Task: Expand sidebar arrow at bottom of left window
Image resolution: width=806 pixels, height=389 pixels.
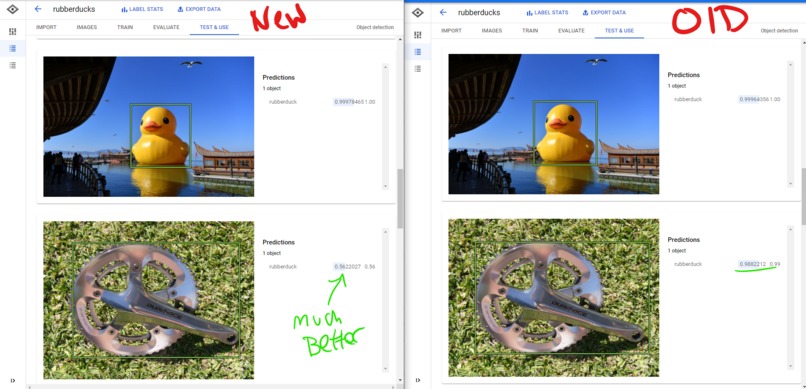Action: (x=13, y=381)
